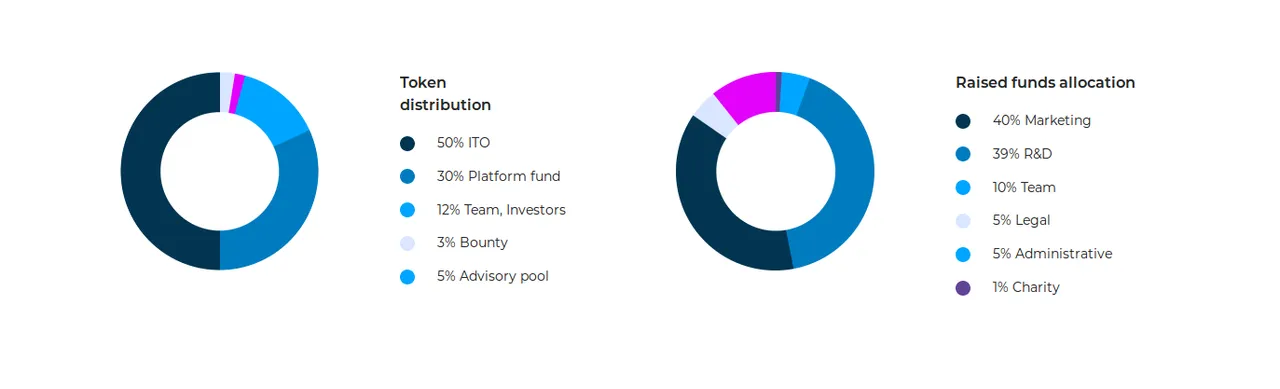Click the Token distribution heading
This screenshot has width=1280, height=389.
tap(445, 94)
